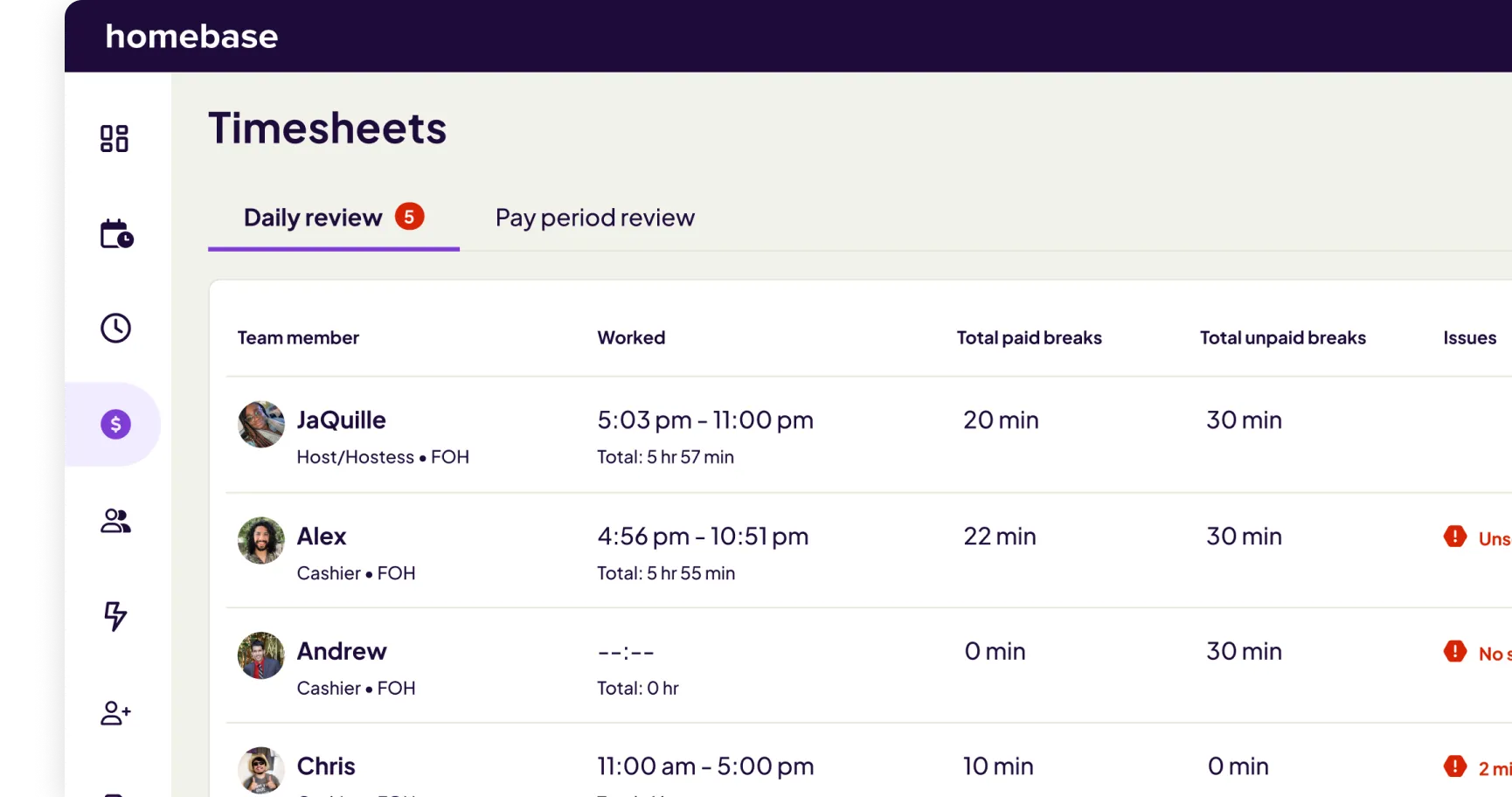Open the Team members section
The width and height of the screenshot is (1512, 797).
tap(114, 521)
